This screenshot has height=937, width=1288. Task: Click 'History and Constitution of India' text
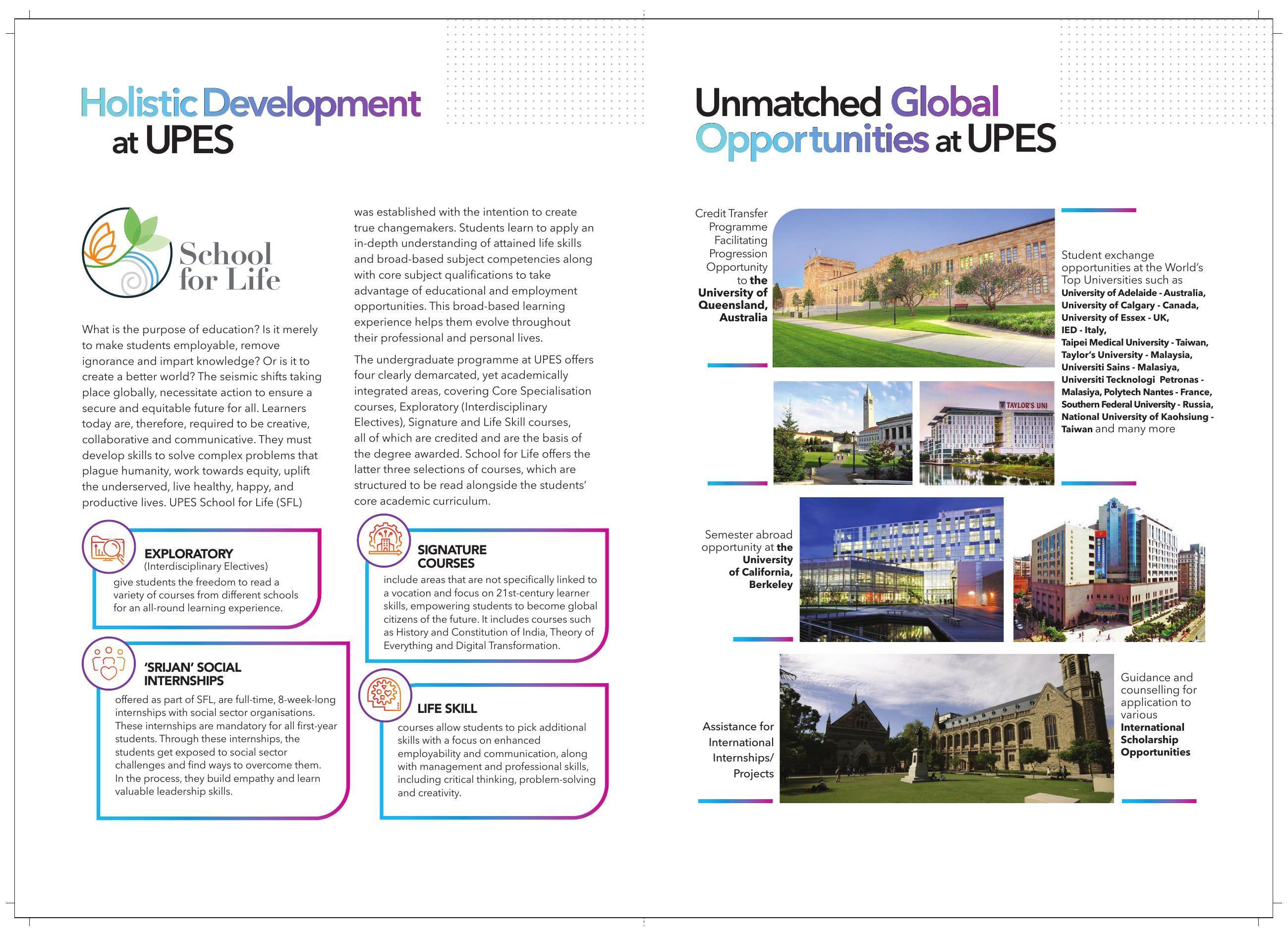(x=470, y=633)
